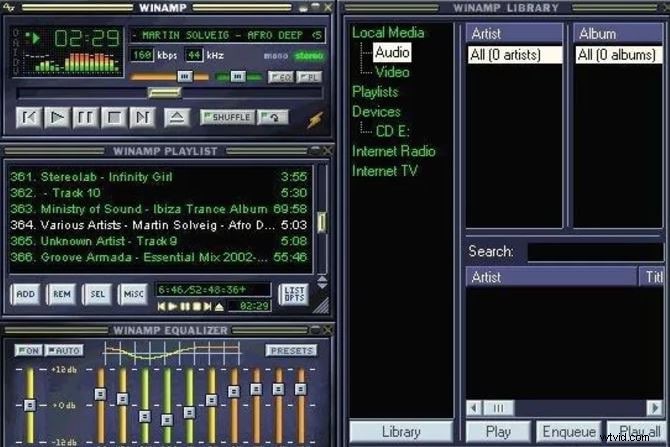Select playlist entry 366 Groove Armada Essential Mix
The height and width of the screenshot is (447, 670).
click(x=159, y=257)
